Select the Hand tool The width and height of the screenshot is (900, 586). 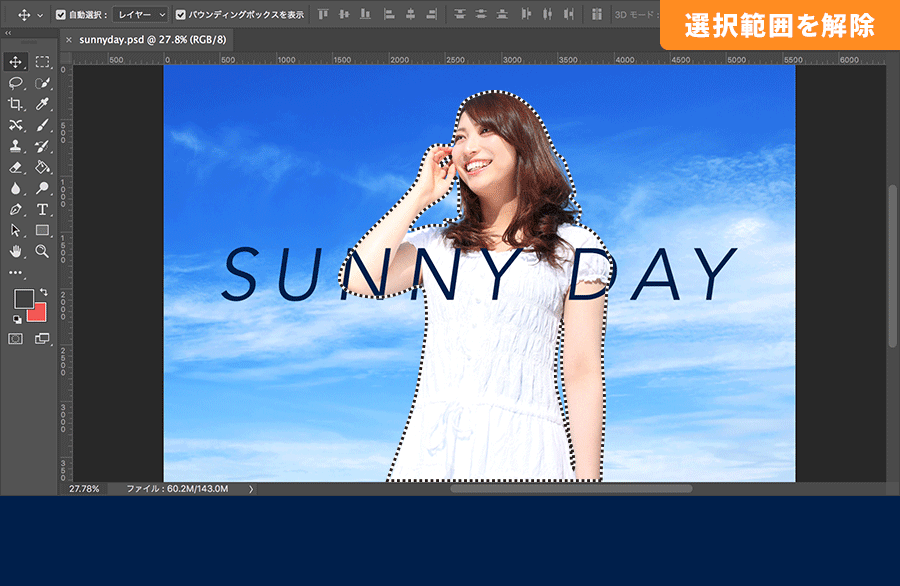15,251
